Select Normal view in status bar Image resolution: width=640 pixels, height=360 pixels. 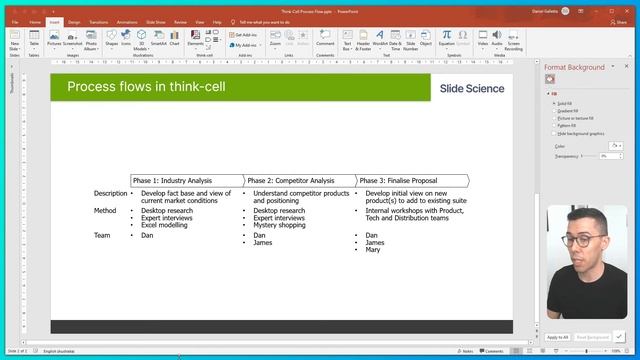point(516,351)
